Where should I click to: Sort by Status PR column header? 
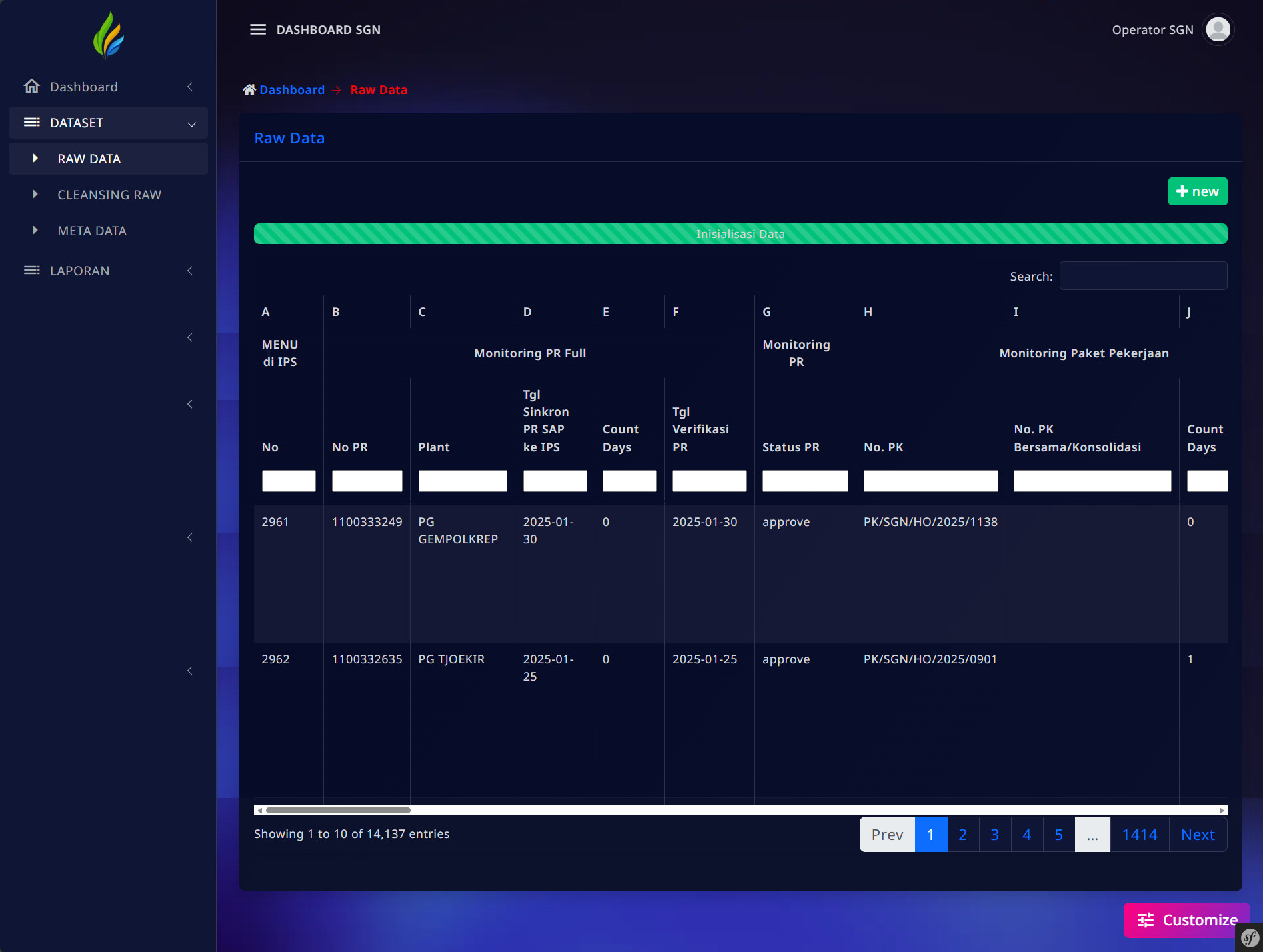pyautogui.click(x=791, y=447)
